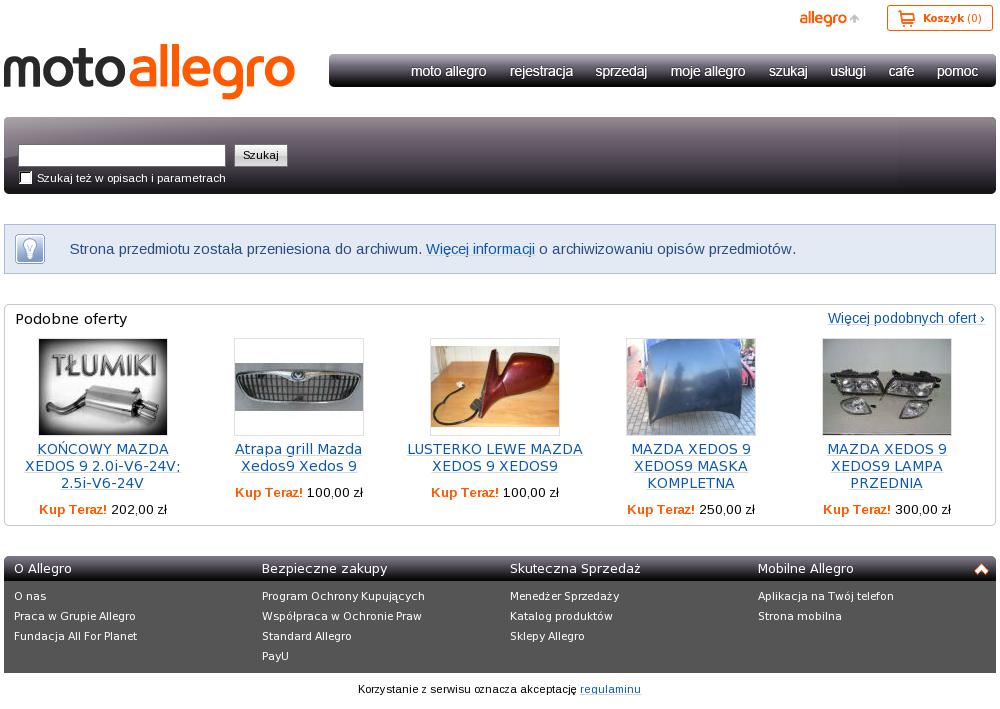Open the regulaminu terms link
Viewport: 1000px width, 709px height.
pyautogui.click(x=610, y=689)
